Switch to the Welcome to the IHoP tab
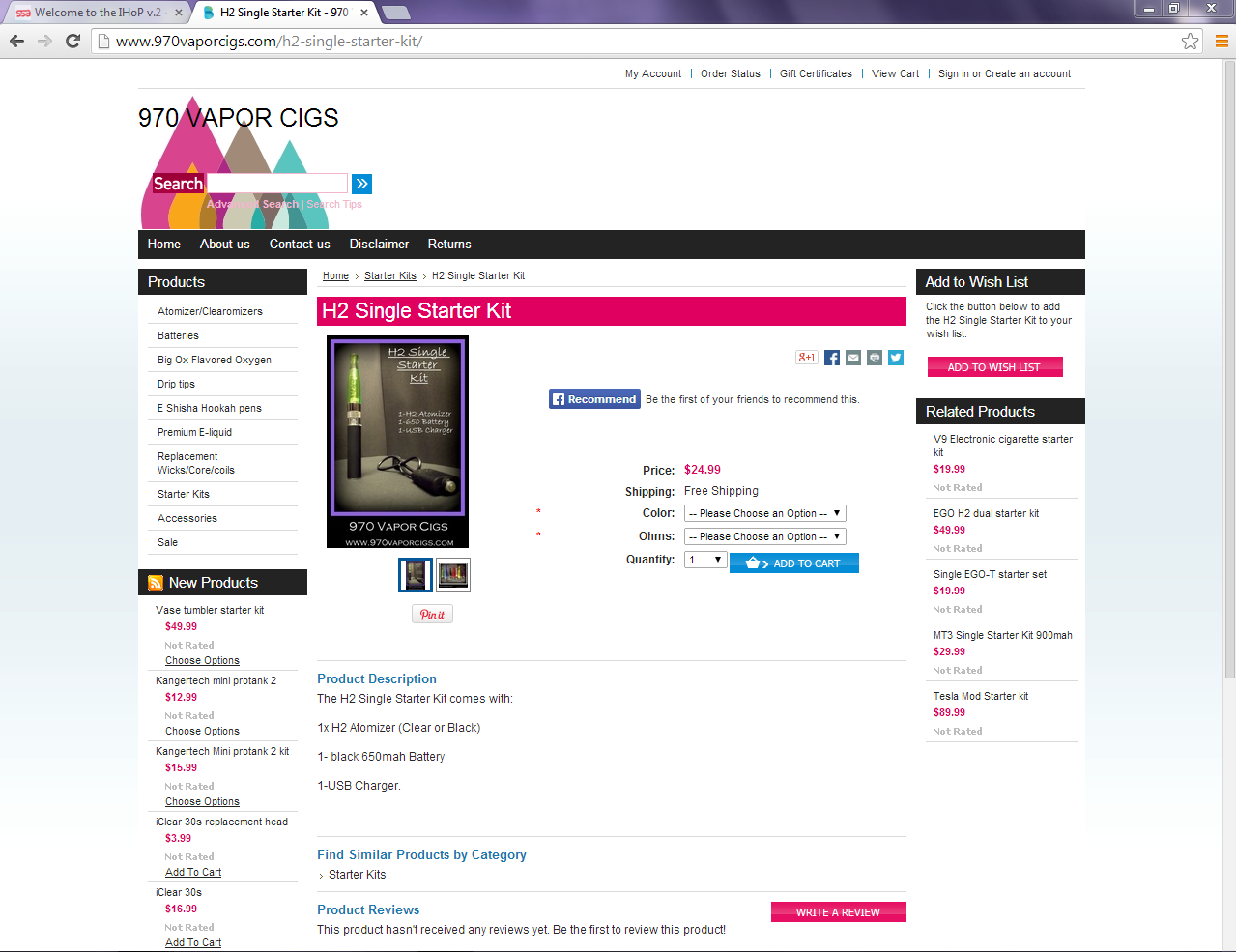Viewport: 1236px width, 952px height. [x=97, y=13]
